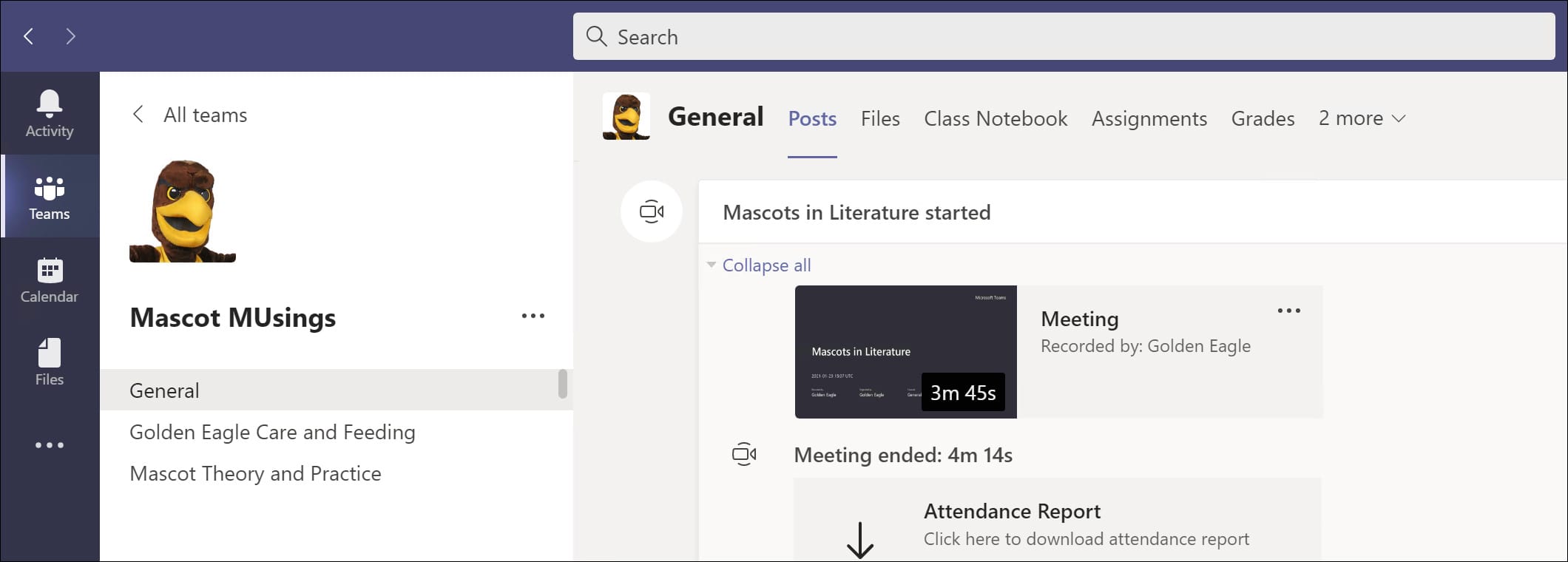Click the attendance report download arrow
This screenshot has height=562, width=1568.
click(859, 540)
